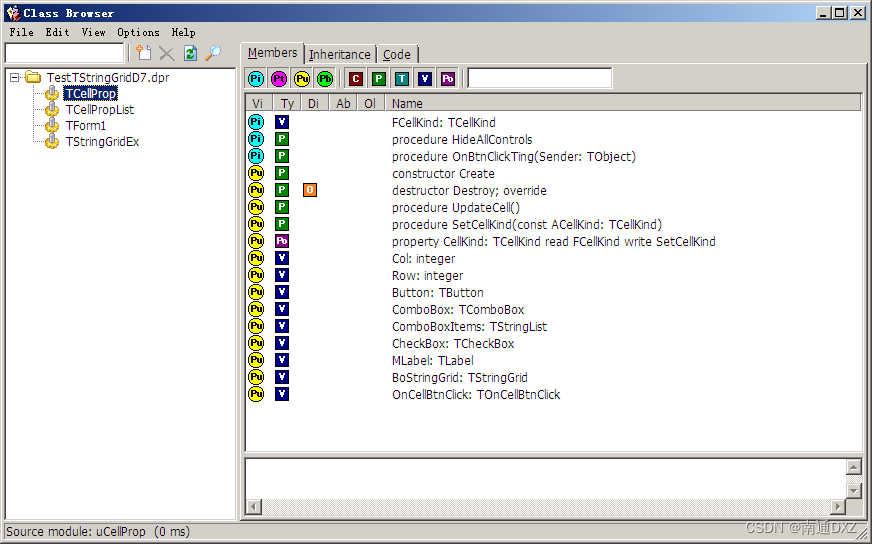Select Button: TButton member
Image resolution: width=872 pixels, height=544 pixels.
pos(438,293)
